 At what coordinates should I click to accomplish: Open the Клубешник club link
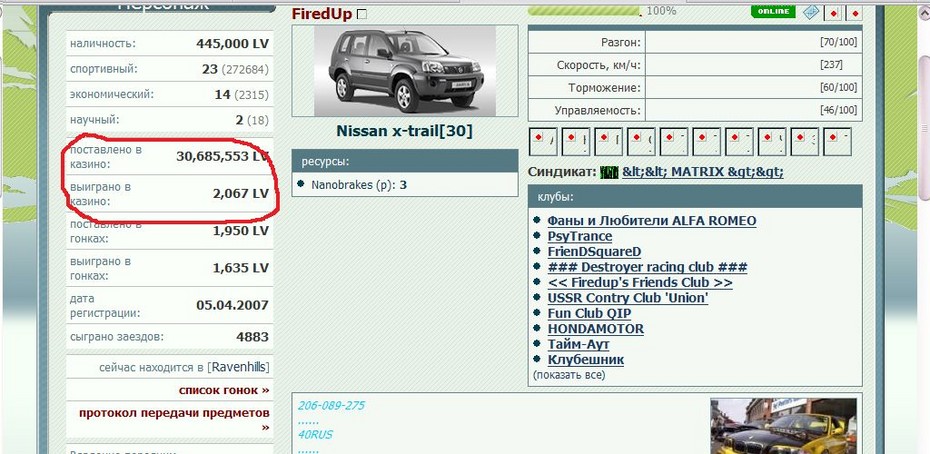(x=585, y=360)
